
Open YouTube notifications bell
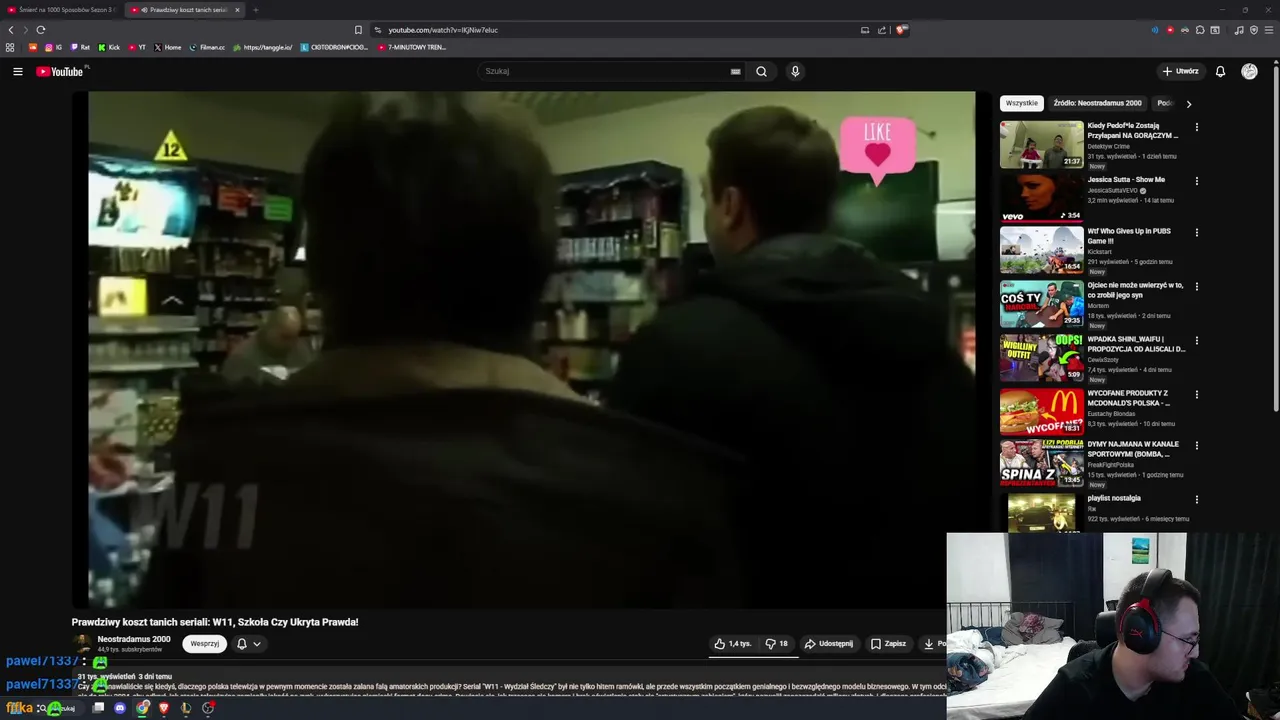coord(1220,71)
